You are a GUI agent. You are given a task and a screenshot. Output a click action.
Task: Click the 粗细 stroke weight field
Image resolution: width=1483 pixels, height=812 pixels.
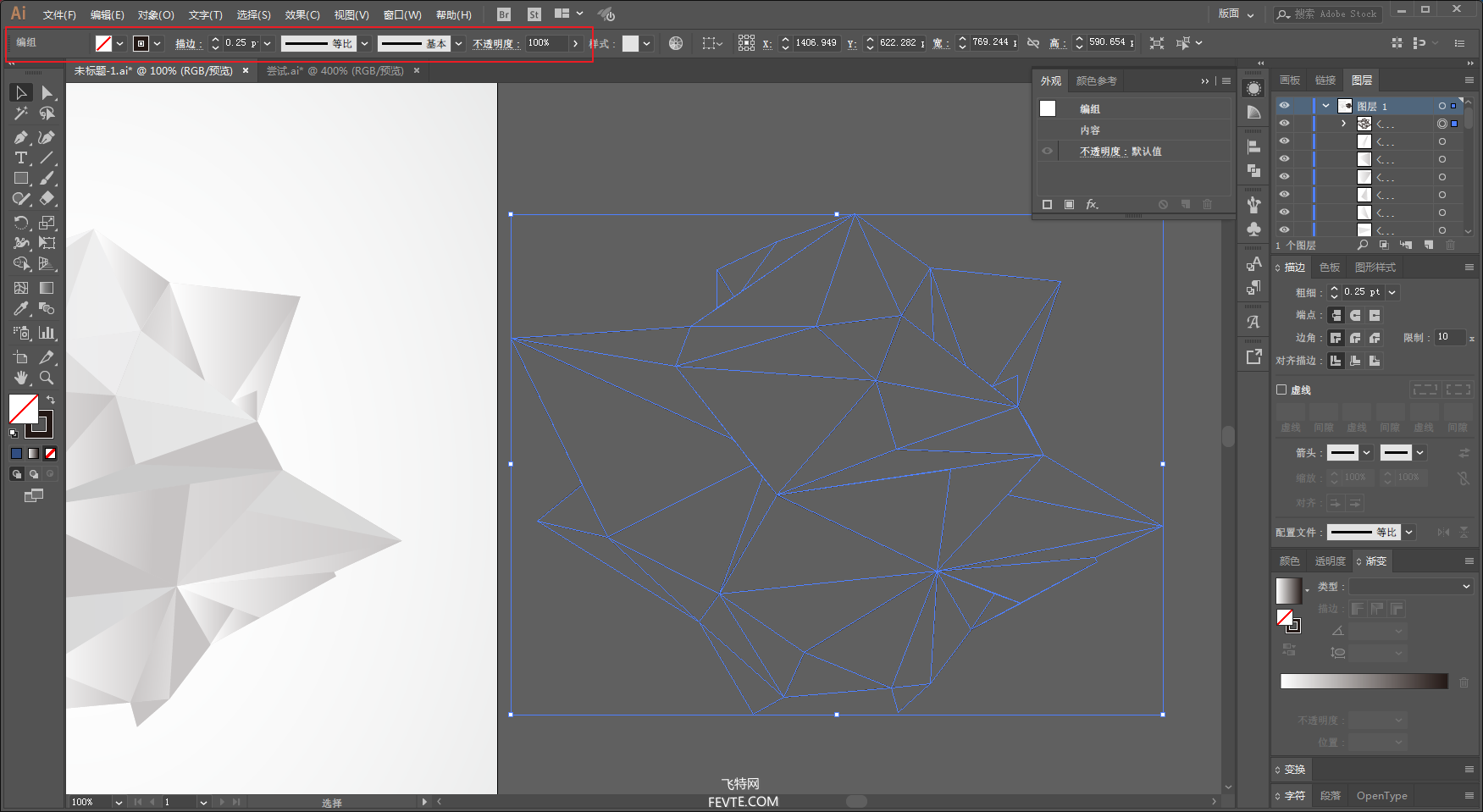[1363, 292]
